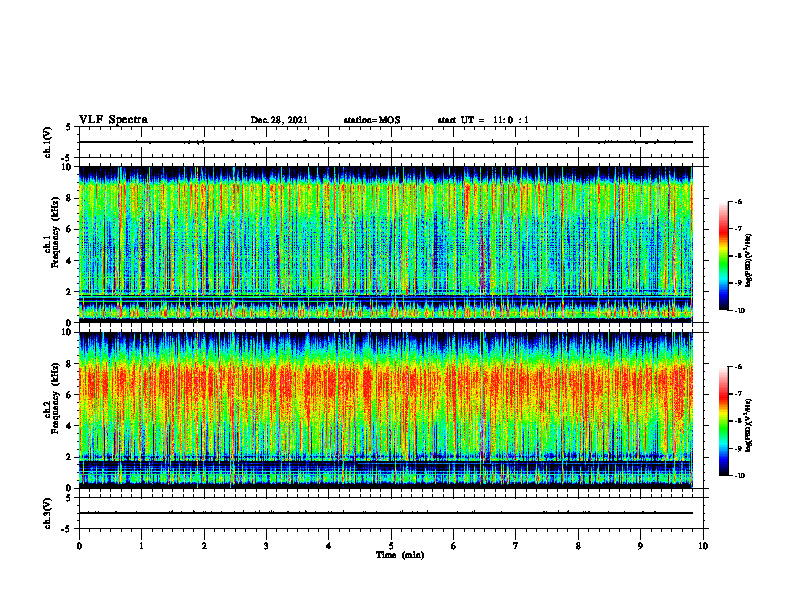The height and width of the screenshot is (612, 792).
Task: Click the "5" tick on the time axis
Action: pos(391,546)
